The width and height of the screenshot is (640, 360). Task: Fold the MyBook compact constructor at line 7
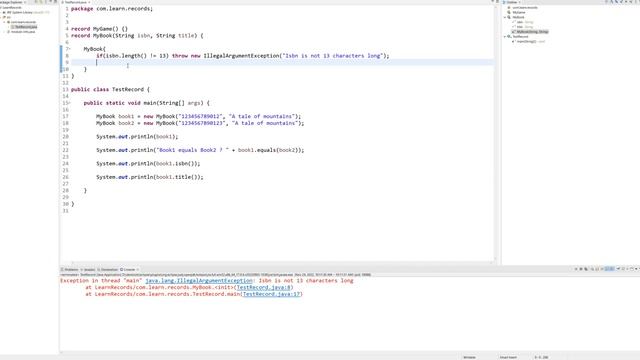[x=69, y=49]
